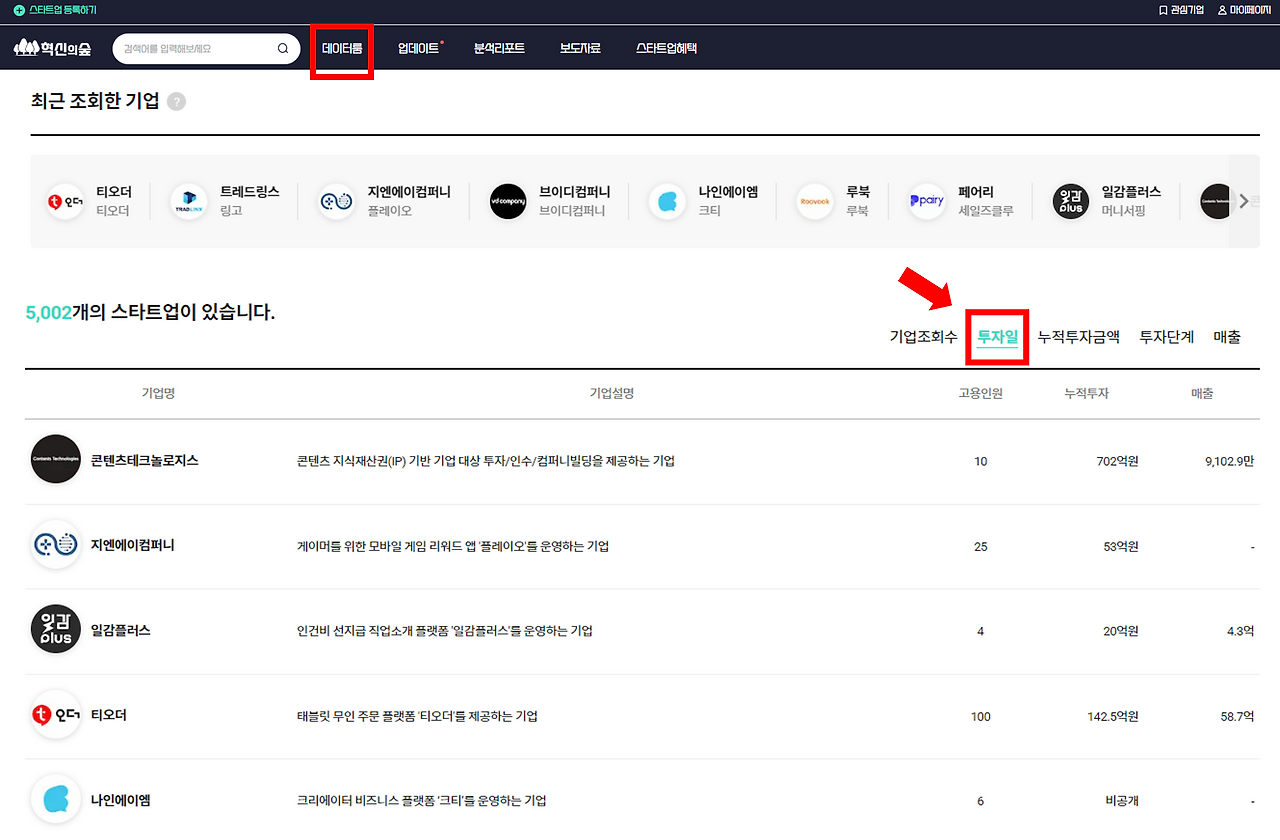This screenshot has width=1280, height=840.
Task: Click 일감플러스 logo in the table row
Action: click(x=56, y=630)
